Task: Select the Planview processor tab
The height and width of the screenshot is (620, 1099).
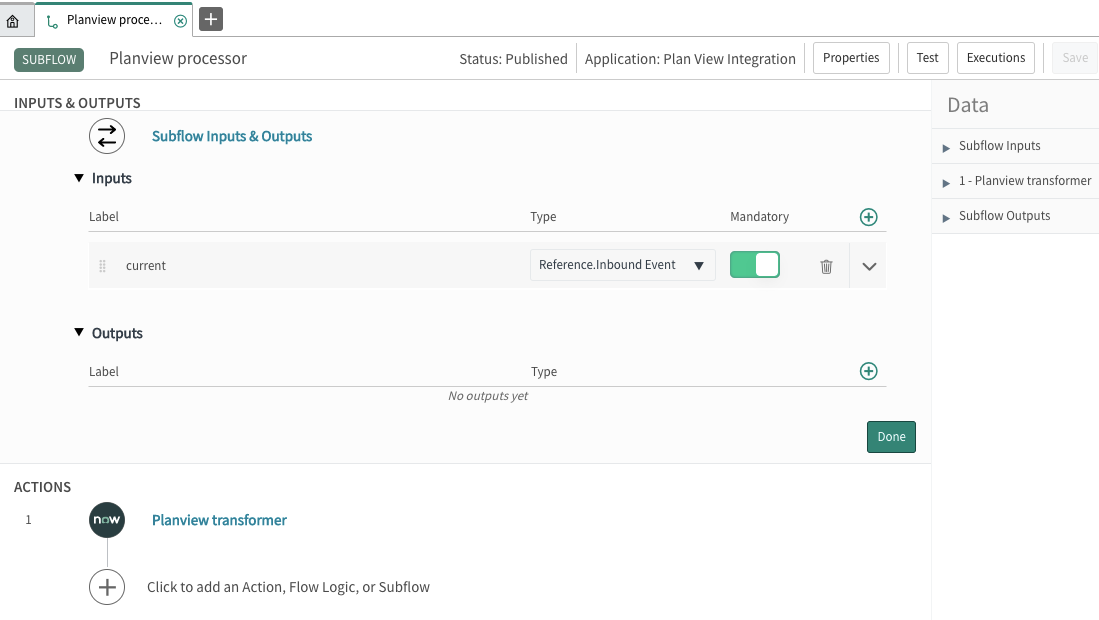Action: click(114, 20)
